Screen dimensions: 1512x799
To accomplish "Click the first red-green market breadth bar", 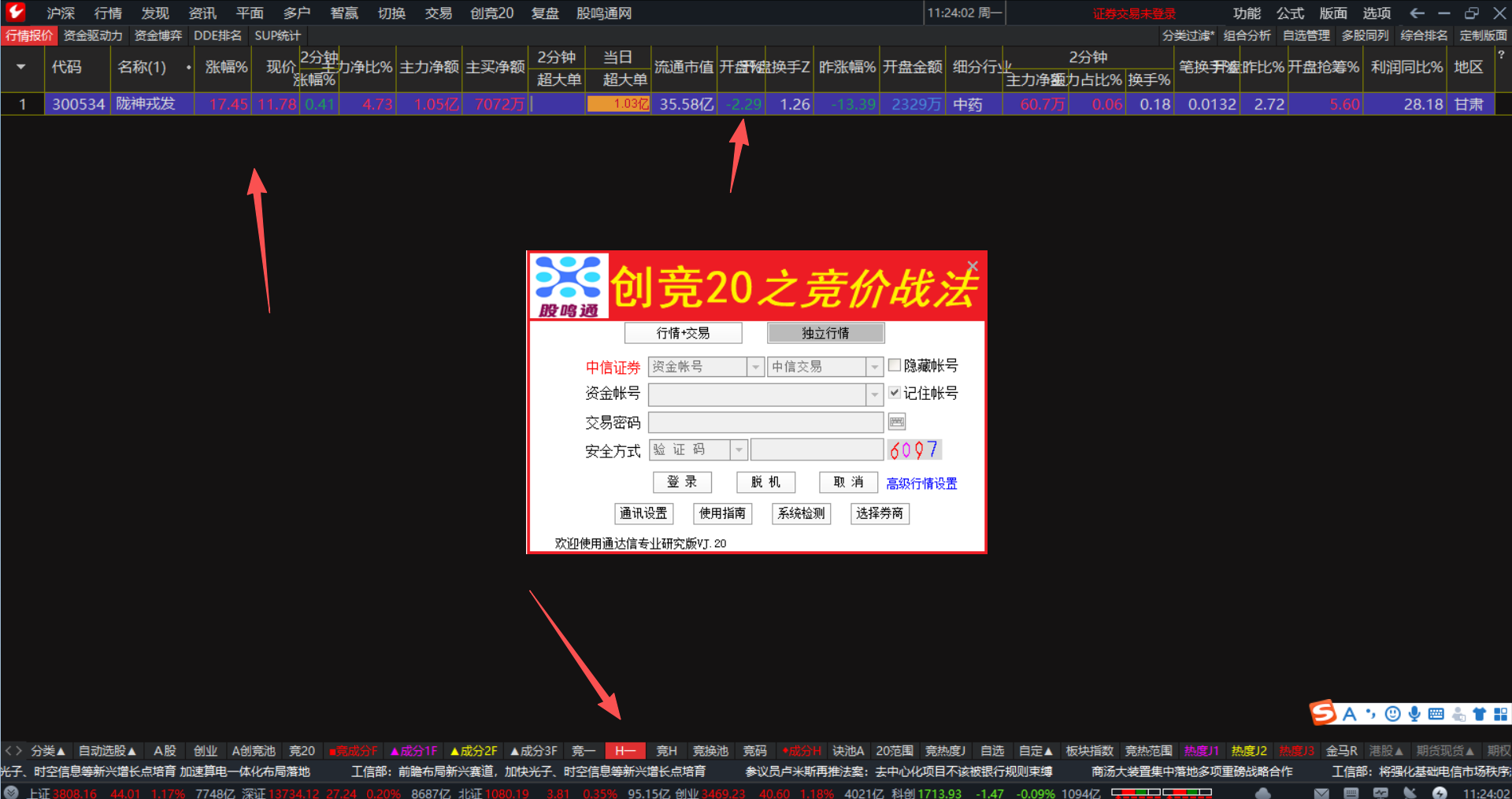I will click(1136, 792).
